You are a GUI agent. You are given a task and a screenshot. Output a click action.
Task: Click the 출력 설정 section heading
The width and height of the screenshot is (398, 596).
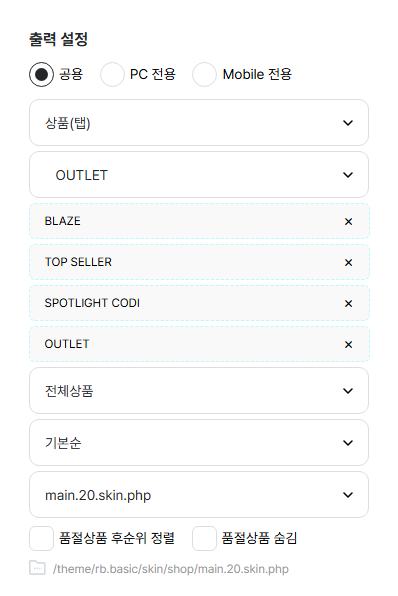coord(59,39)
